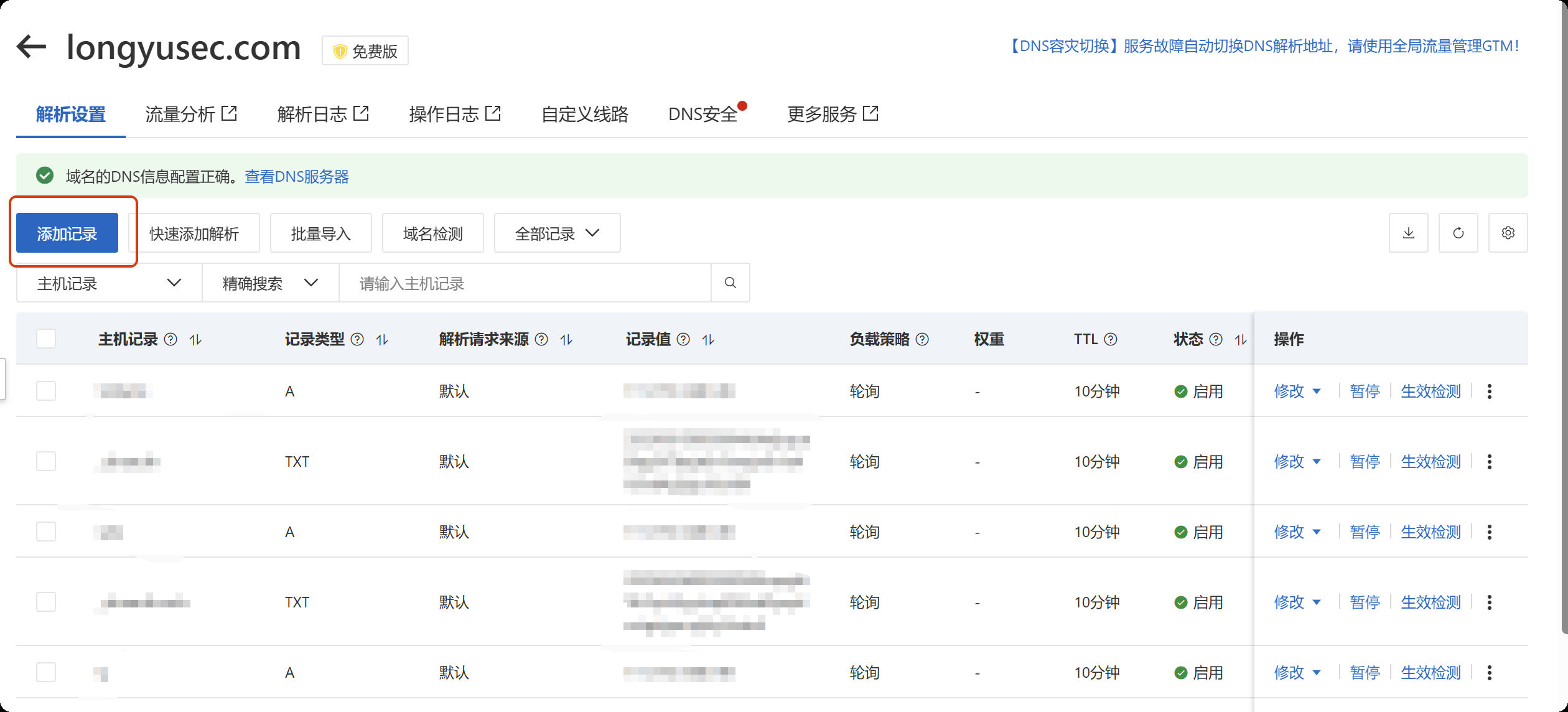Open the 精确搜索 search mode dropdown

point(270,283)
